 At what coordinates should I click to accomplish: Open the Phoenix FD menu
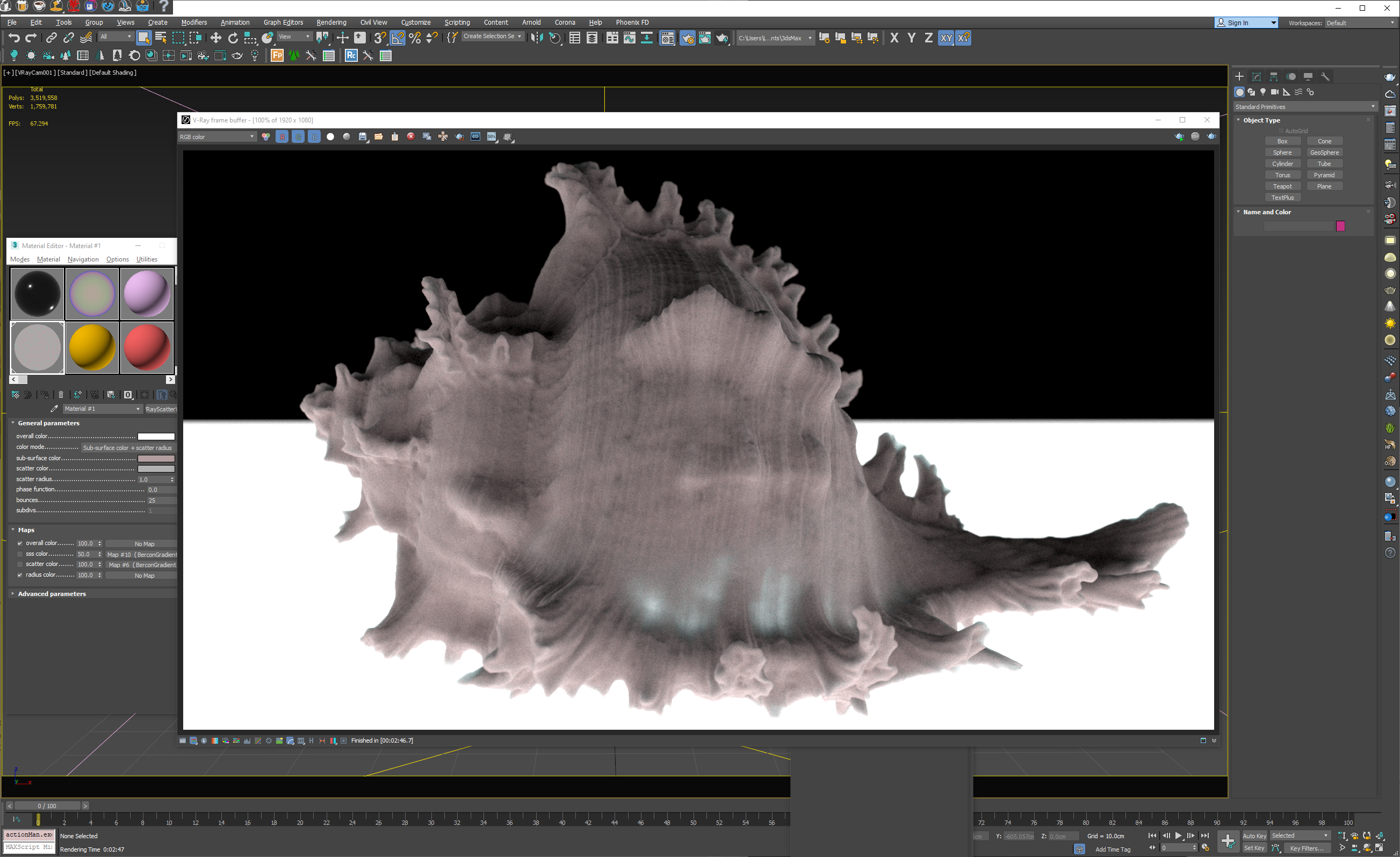[x=632, y=22]
